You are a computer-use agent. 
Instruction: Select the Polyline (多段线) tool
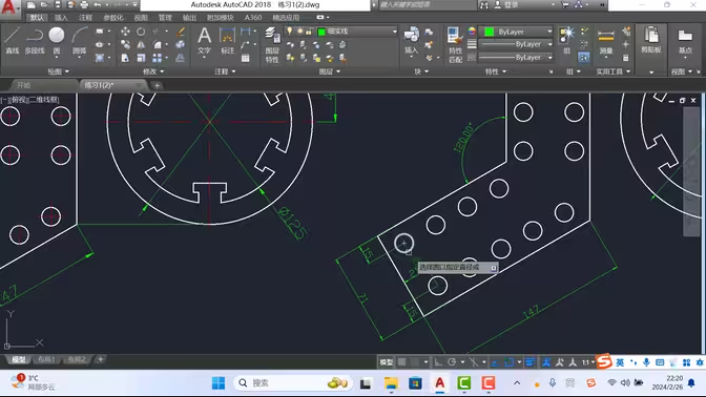tap(34, 40)
